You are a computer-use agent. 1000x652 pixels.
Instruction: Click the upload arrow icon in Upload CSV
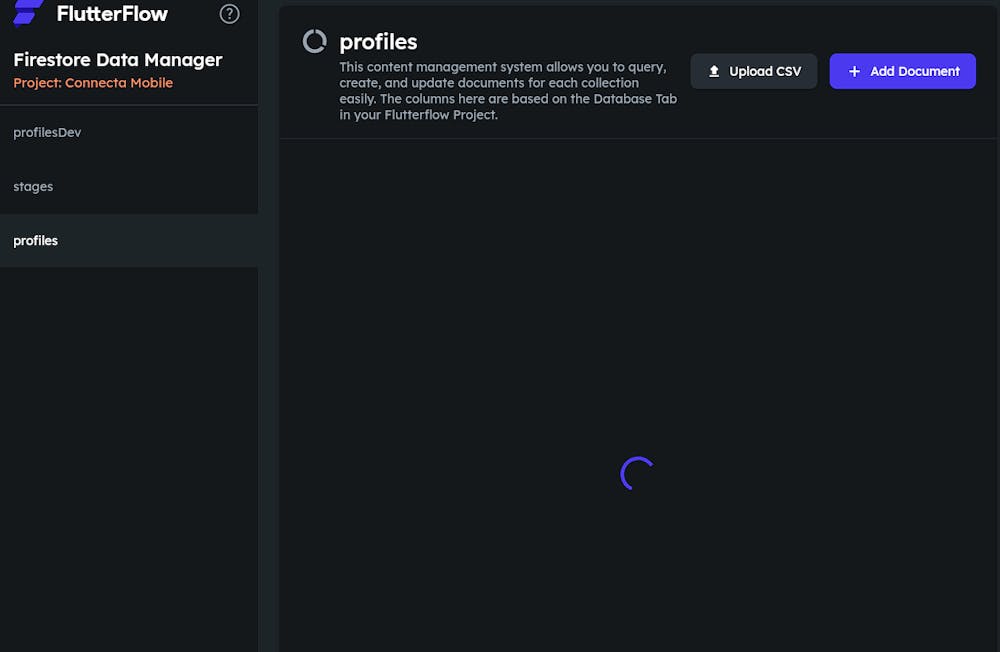[x=714, y=72]
